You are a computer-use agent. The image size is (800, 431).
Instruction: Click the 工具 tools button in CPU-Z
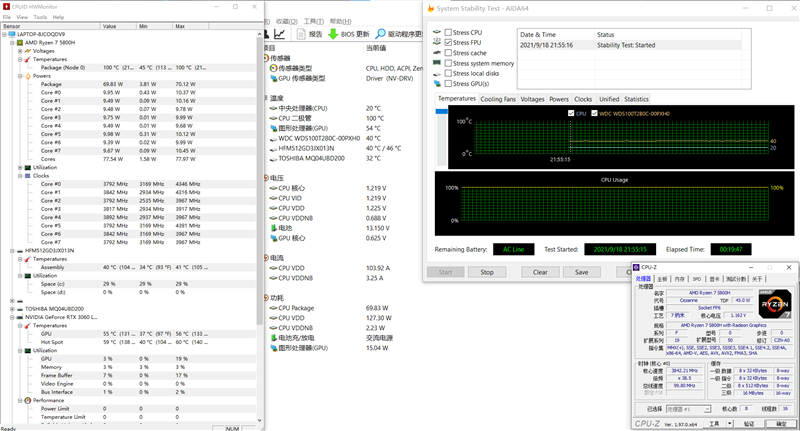(714, 424)
